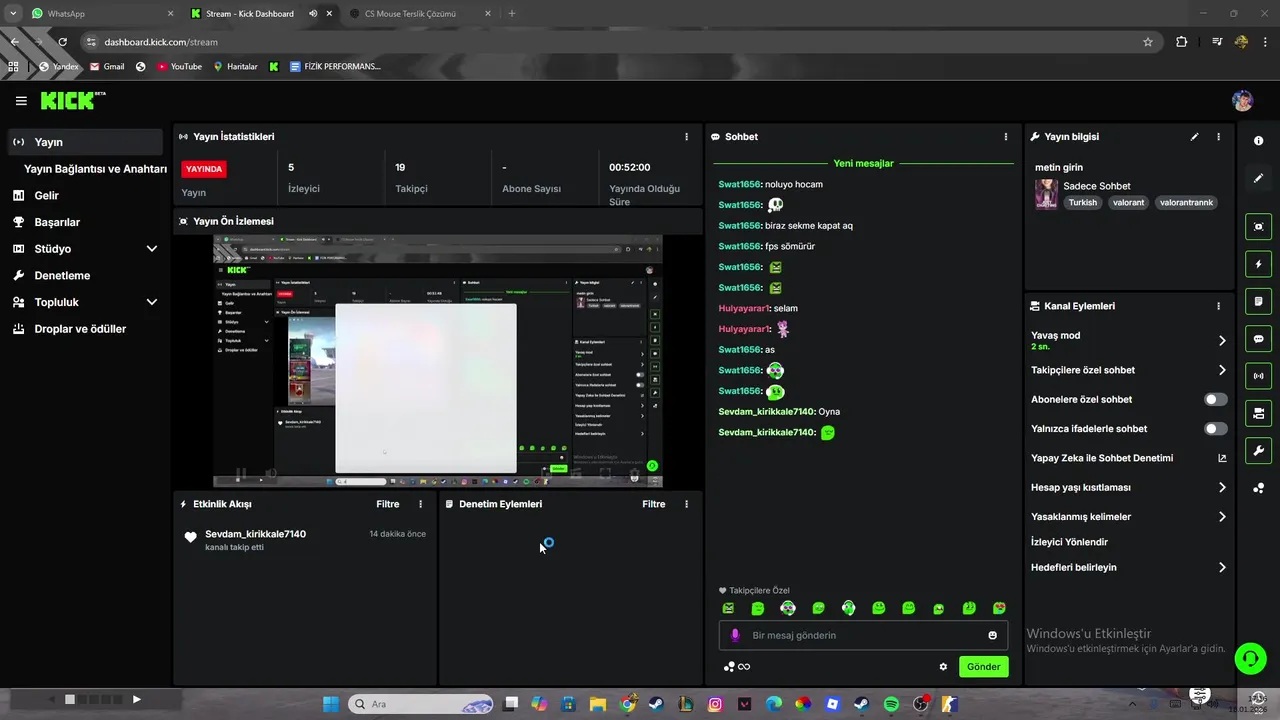Open Spotify from the Windows taskbar
The width and height of the screenshot is (1280, 720).
[891, 704]
